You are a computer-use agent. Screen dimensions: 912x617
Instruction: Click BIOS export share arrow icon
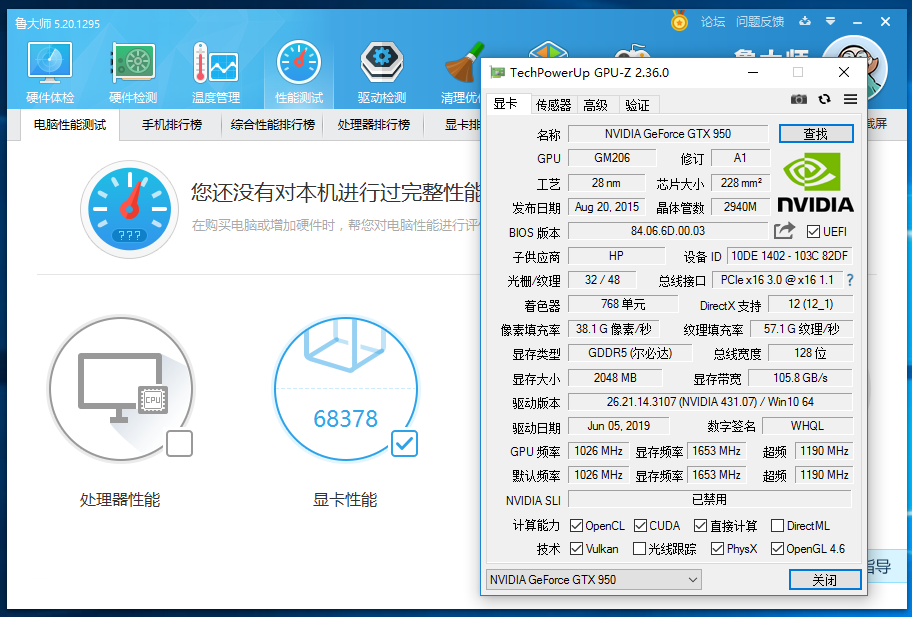coord(784,231)
